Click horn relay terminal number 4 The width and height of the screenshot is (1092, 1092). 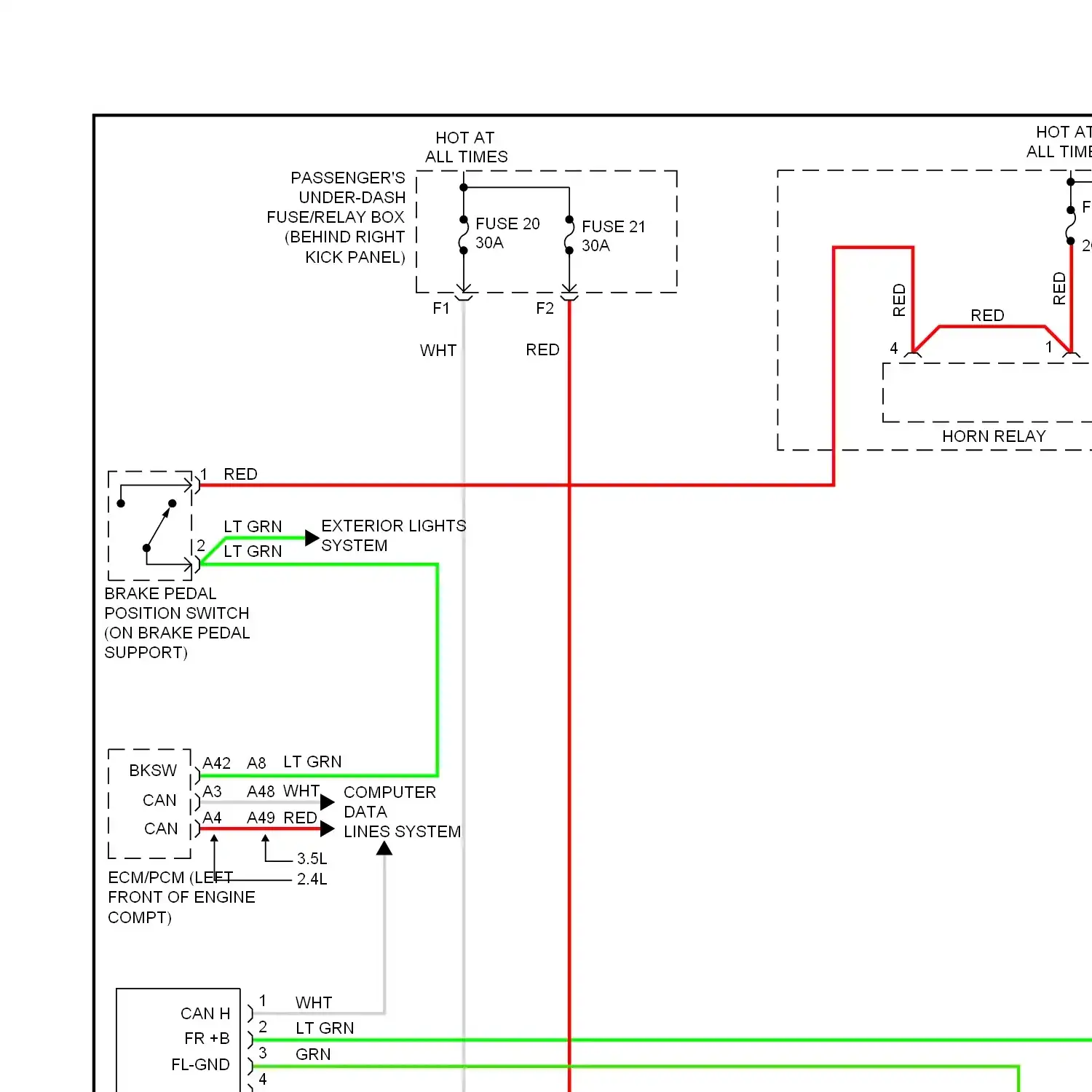click(x=894, y=348)
